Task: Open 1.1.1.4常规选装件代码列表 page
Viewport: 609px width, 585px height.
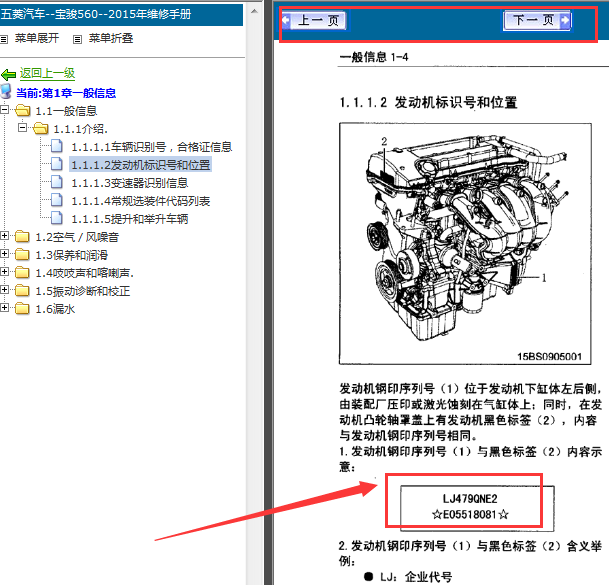Action: point(141,201)
